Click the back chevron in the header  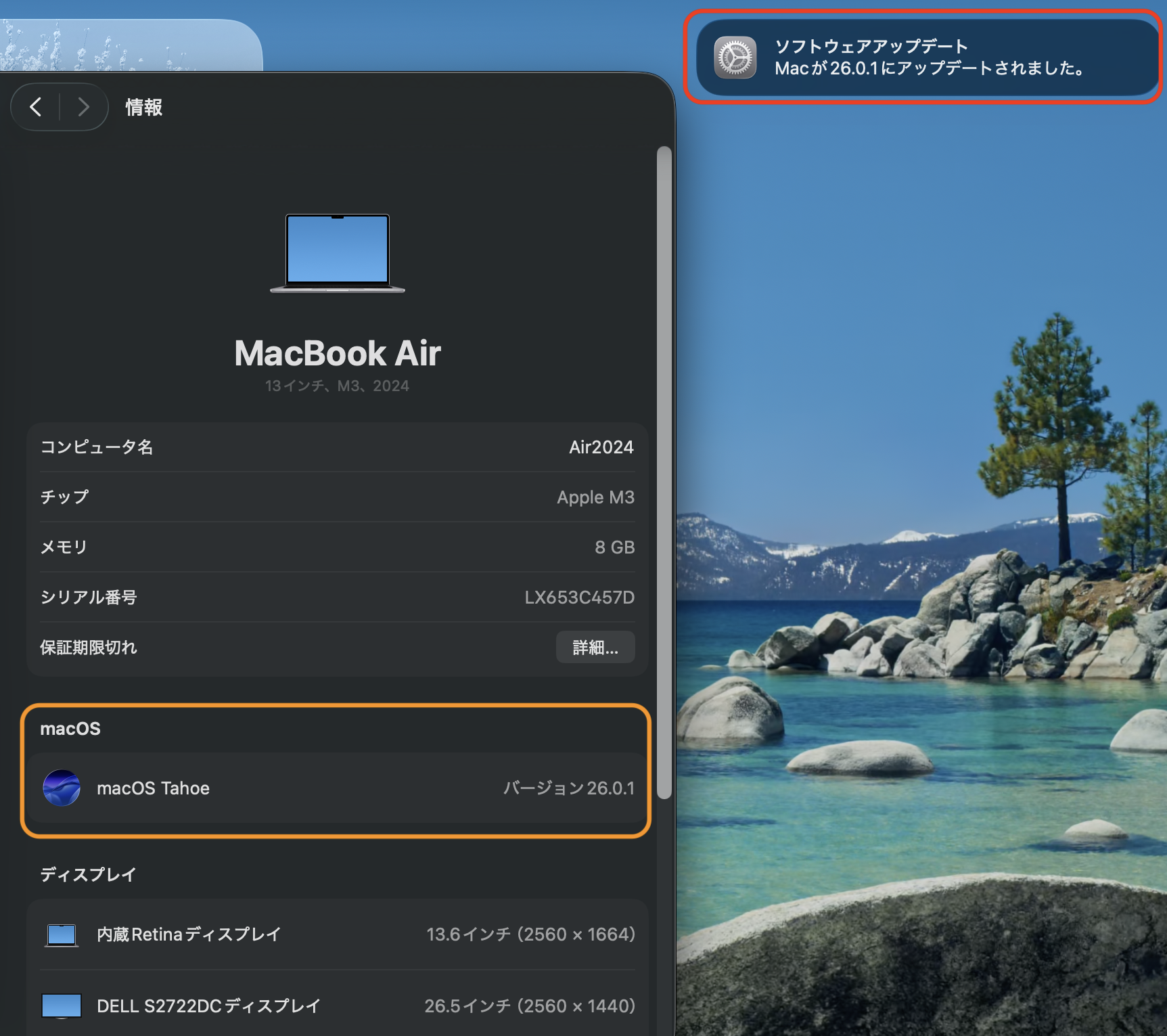click(37, 107)
